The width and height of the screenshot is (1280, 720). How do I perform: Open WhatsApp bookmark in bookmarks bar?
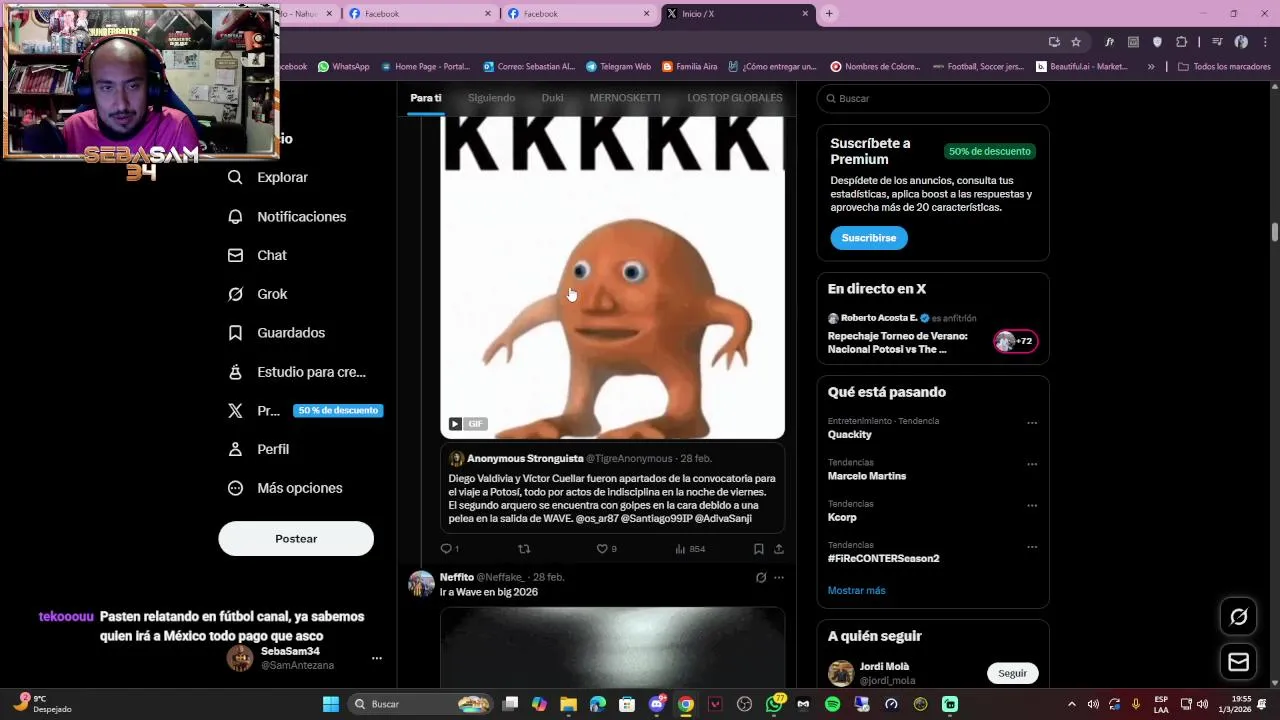[343, 67]
